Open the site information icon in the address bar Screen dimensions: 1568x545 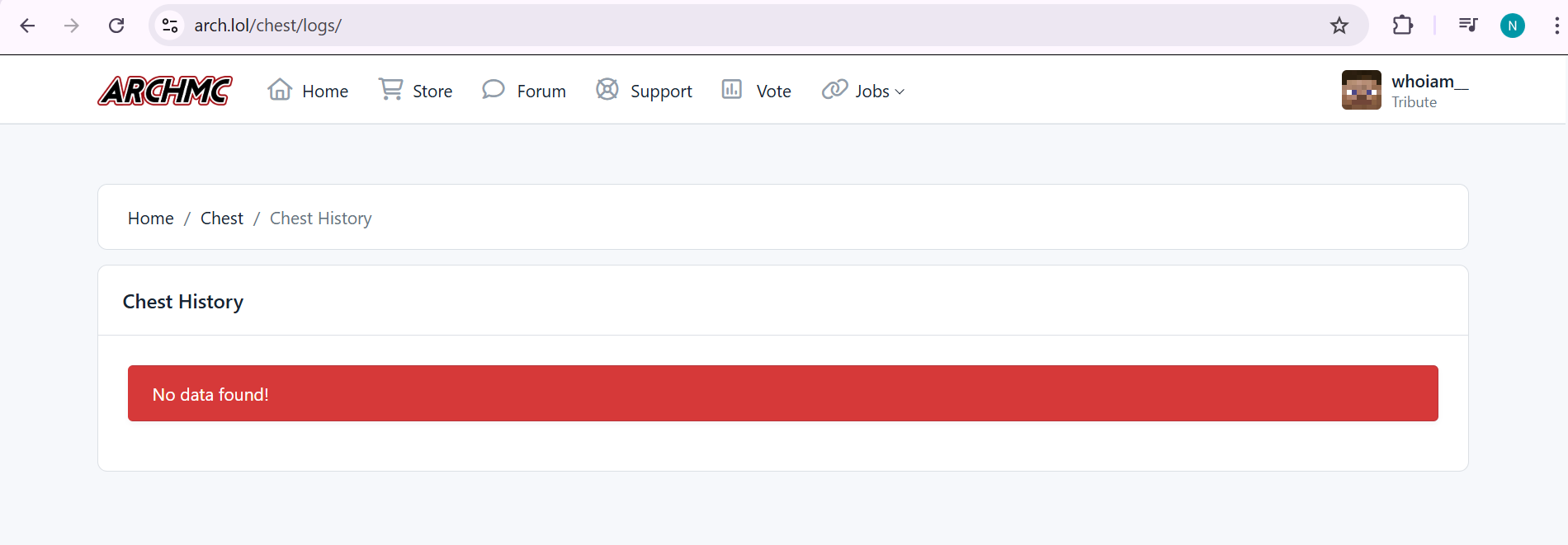click(170, 26)
